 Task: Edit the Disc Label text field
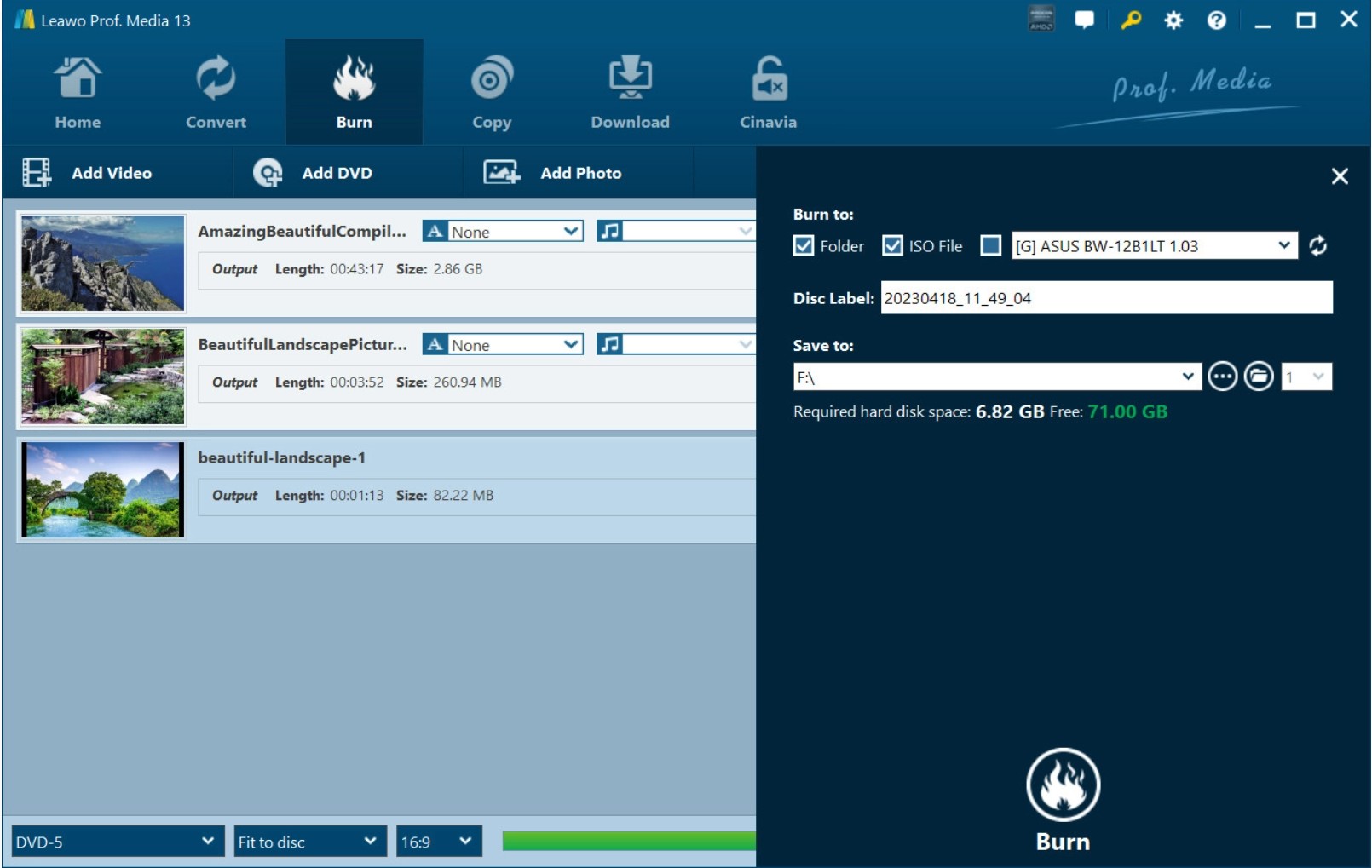click(x=1105, y=298)
